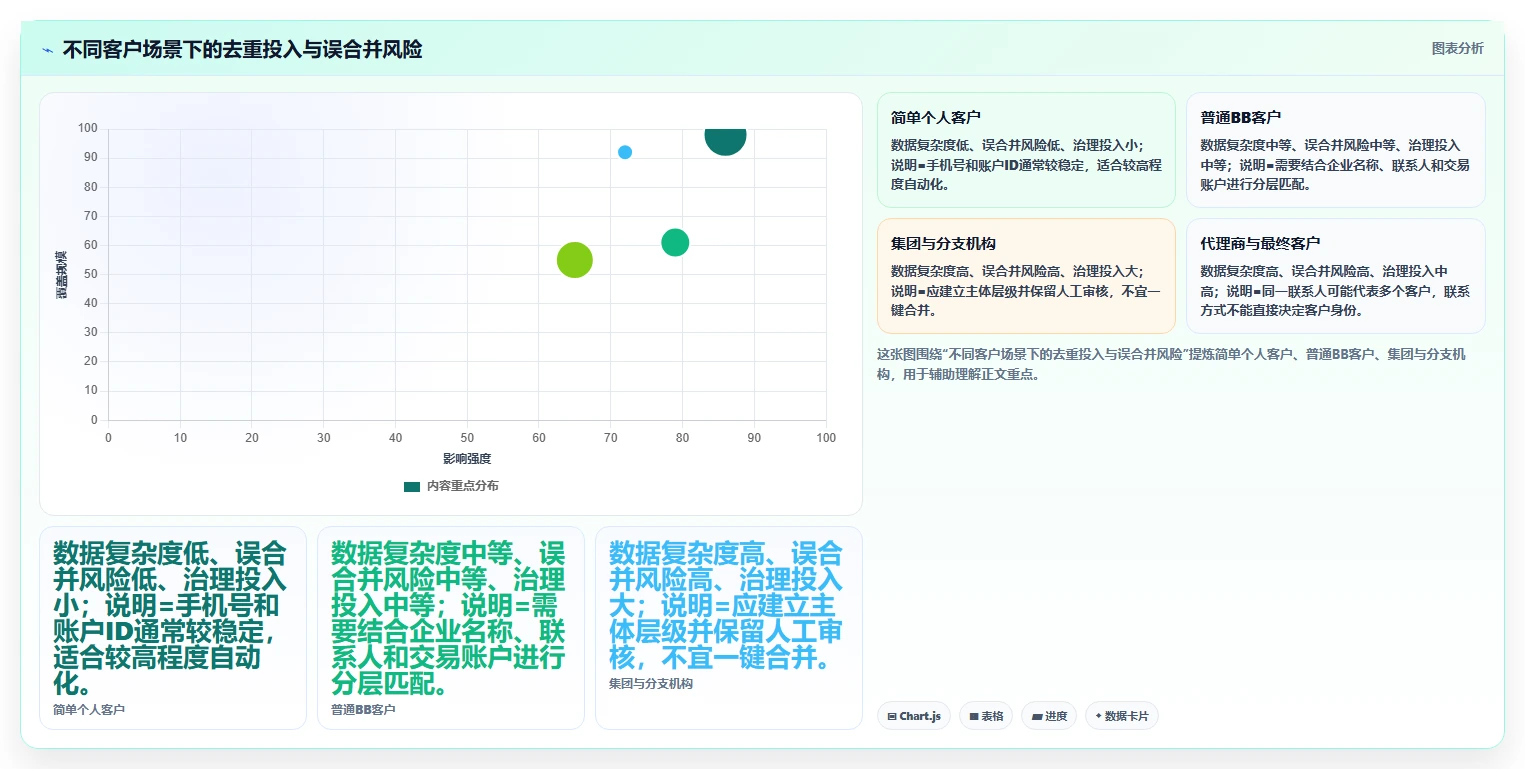Click the 表格 tag

[986, 716]
